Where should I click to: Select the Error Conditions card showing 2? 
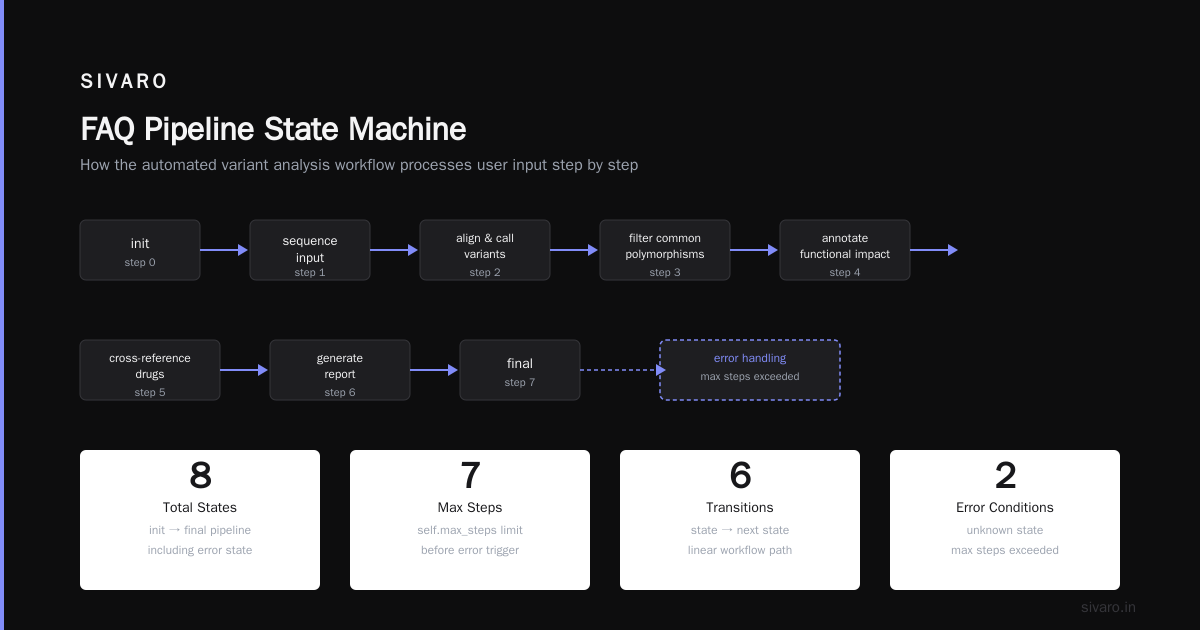point(1005,520)
